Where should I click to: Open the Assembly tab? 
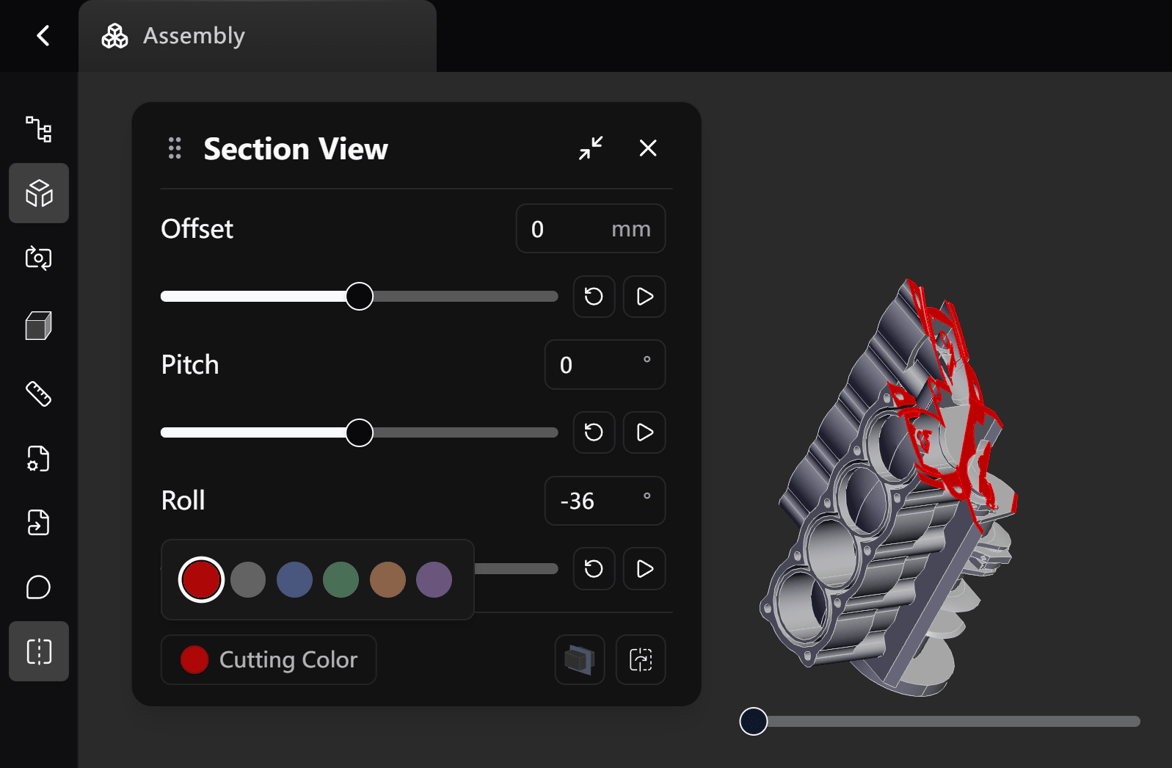[257, 36]
